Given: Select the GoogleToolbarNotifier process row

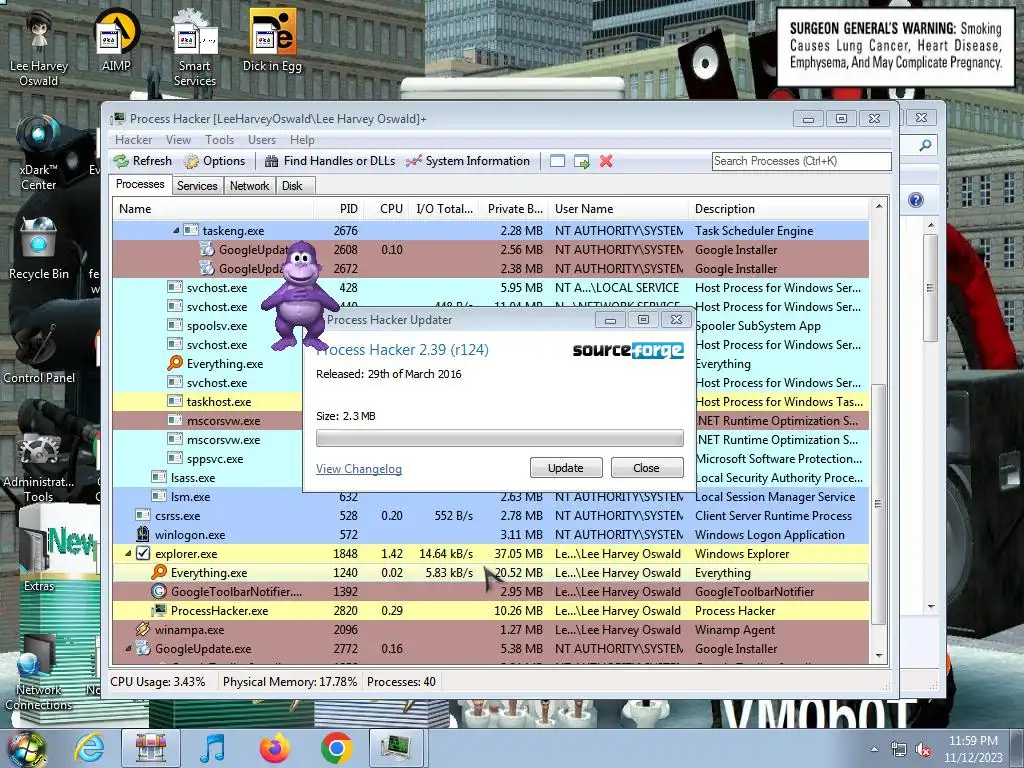Looking at the screenshot, I should pyautogui.click(x=491, y=592).
